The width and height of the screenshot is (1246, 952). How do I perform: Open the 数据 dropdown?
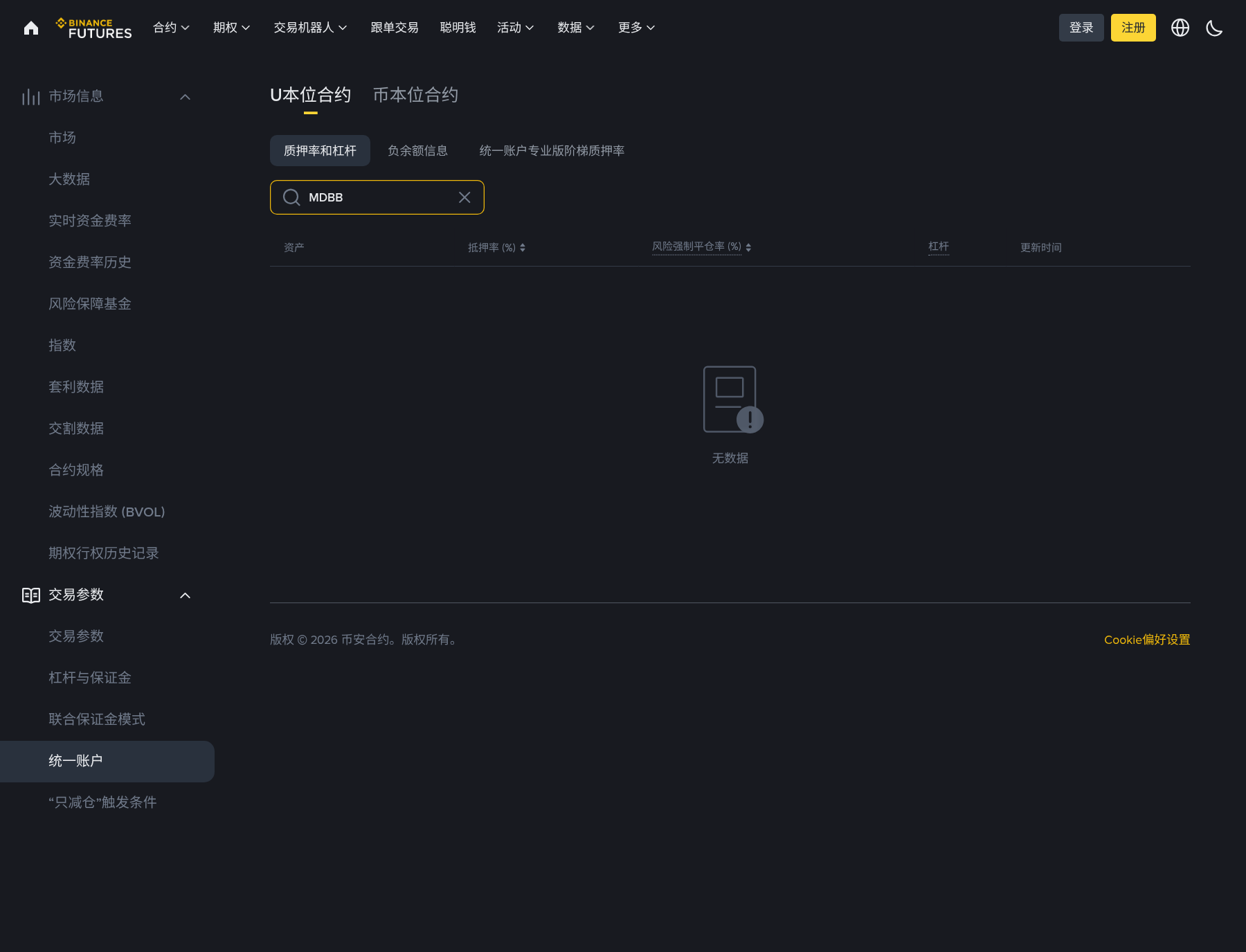pos(576,28)
